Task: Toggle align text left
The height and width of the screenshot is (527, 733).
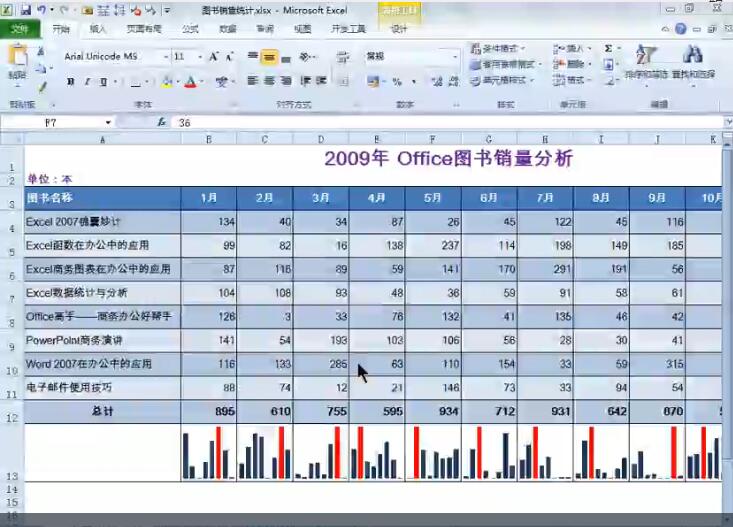Action: [252, 81]
